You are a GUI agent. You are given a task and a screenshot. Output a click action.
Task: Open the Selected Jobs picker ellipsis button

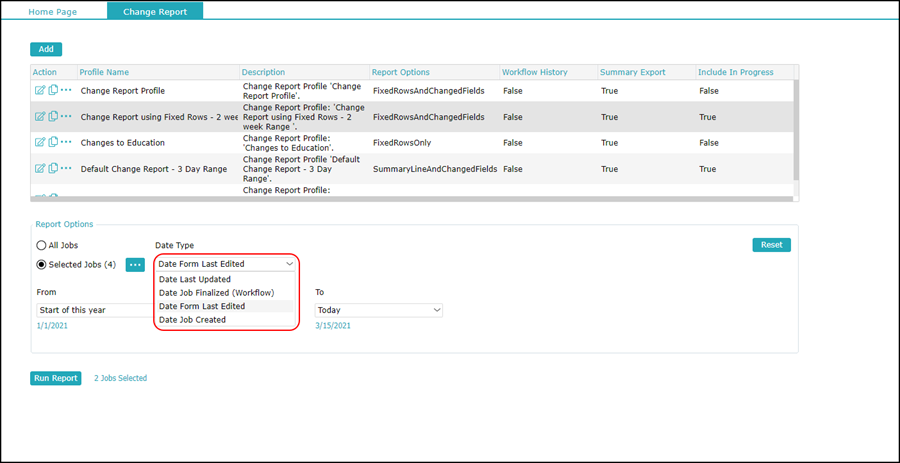[x=135, y=264]
